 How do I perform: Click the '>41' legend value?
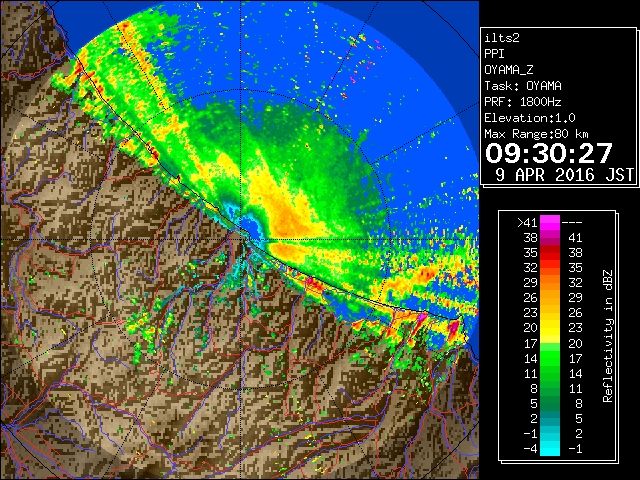(x=527, y=223)
